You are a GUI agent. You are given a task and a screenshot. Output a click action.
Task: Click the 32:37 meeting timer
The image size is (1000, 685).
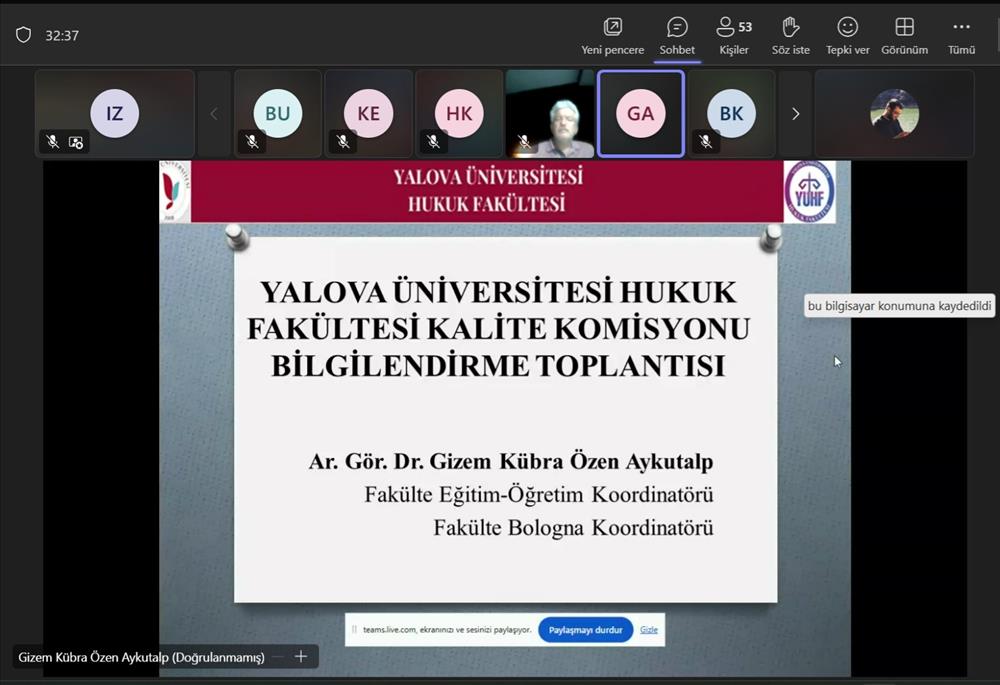[62, 36]
